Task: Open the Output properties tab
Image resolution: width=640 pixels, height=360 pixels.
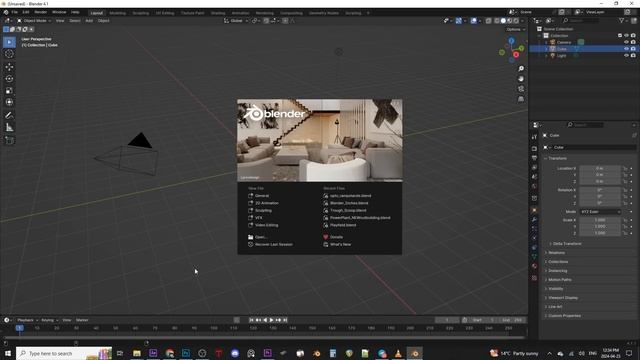Action: pos(534,158)
